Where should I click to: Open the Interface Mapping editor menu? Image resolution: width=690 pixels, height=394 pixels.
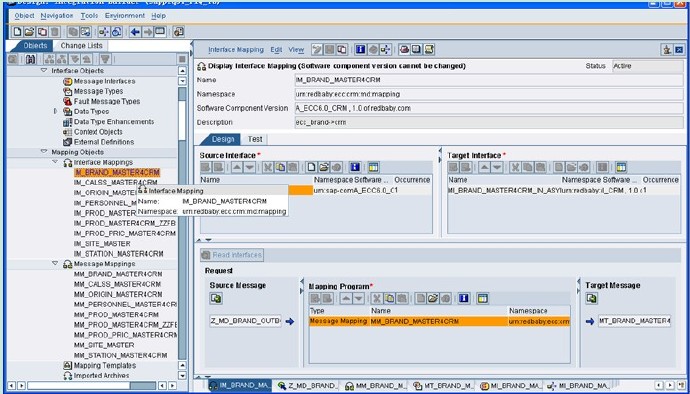[x=236, y=50]
